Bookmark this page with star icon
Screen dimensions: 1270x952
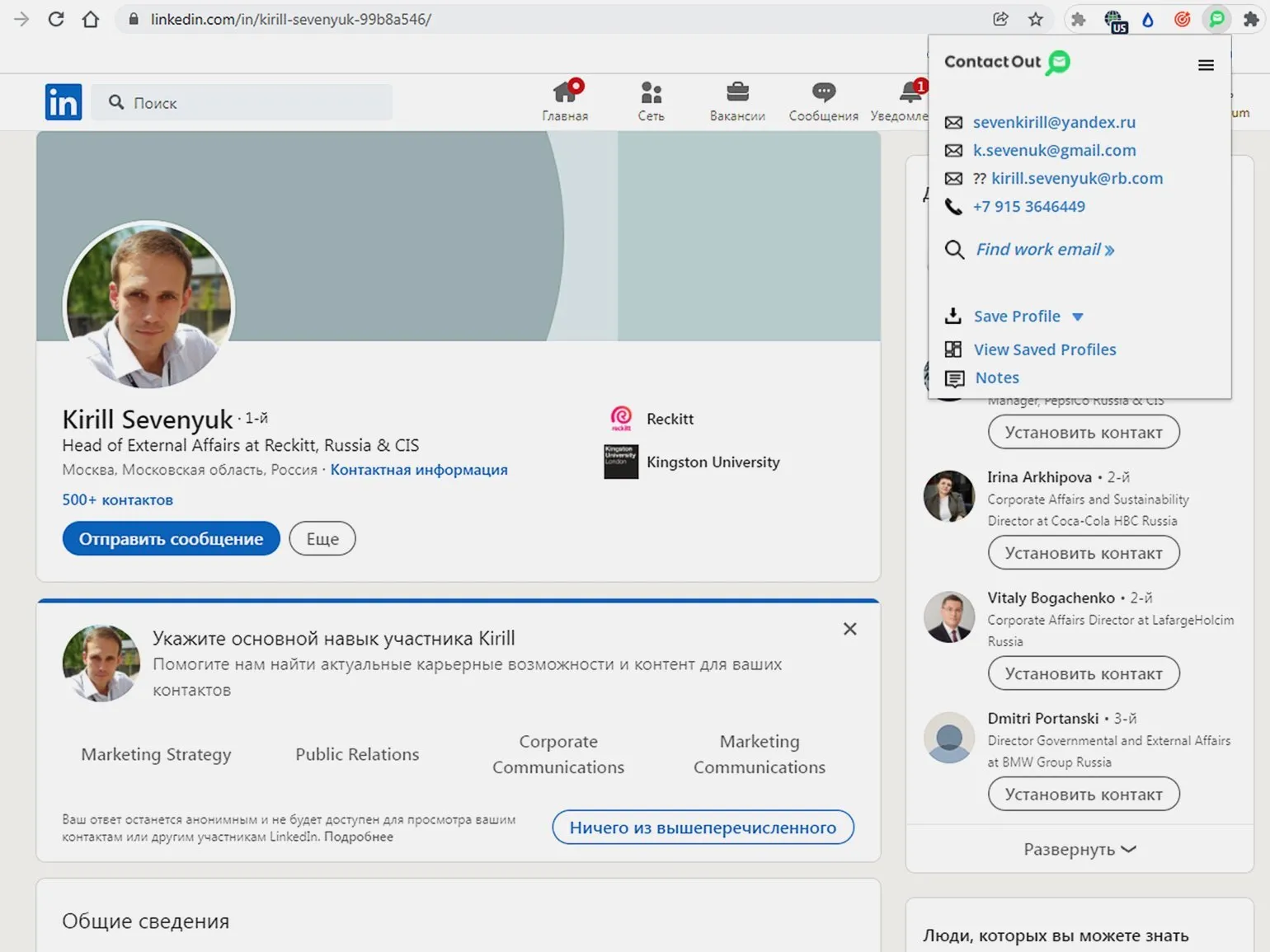click(x=1036, y=19)
